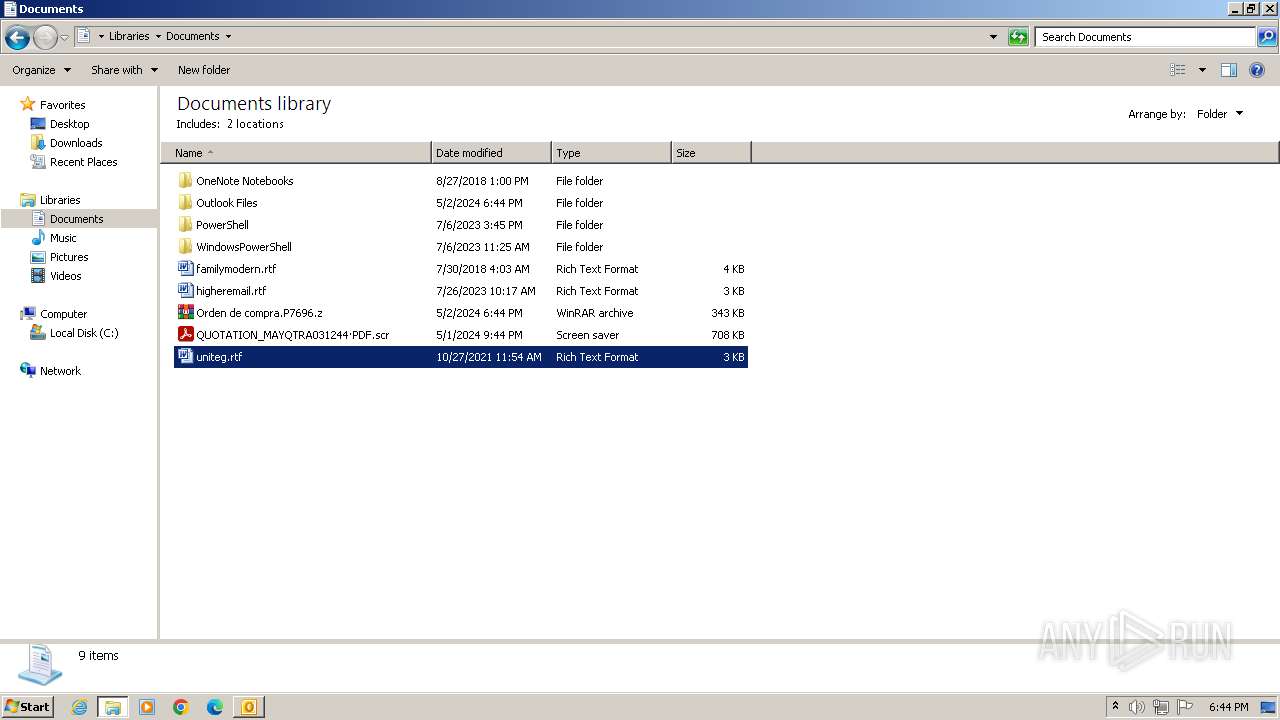This screenshot has height=720, width=1280.
Task: Sort by the Name column header
Action: 296,153
